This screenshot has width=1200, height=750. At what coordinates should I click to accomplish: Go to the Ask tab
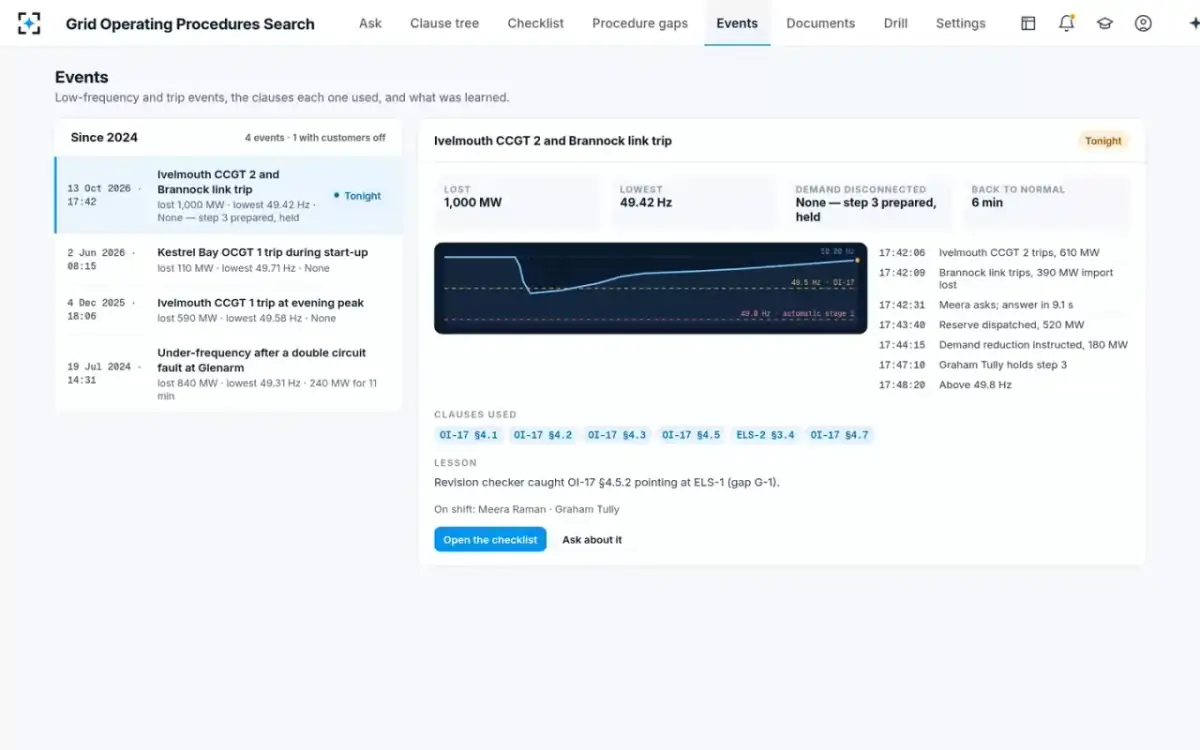click(x=370, y=23)
